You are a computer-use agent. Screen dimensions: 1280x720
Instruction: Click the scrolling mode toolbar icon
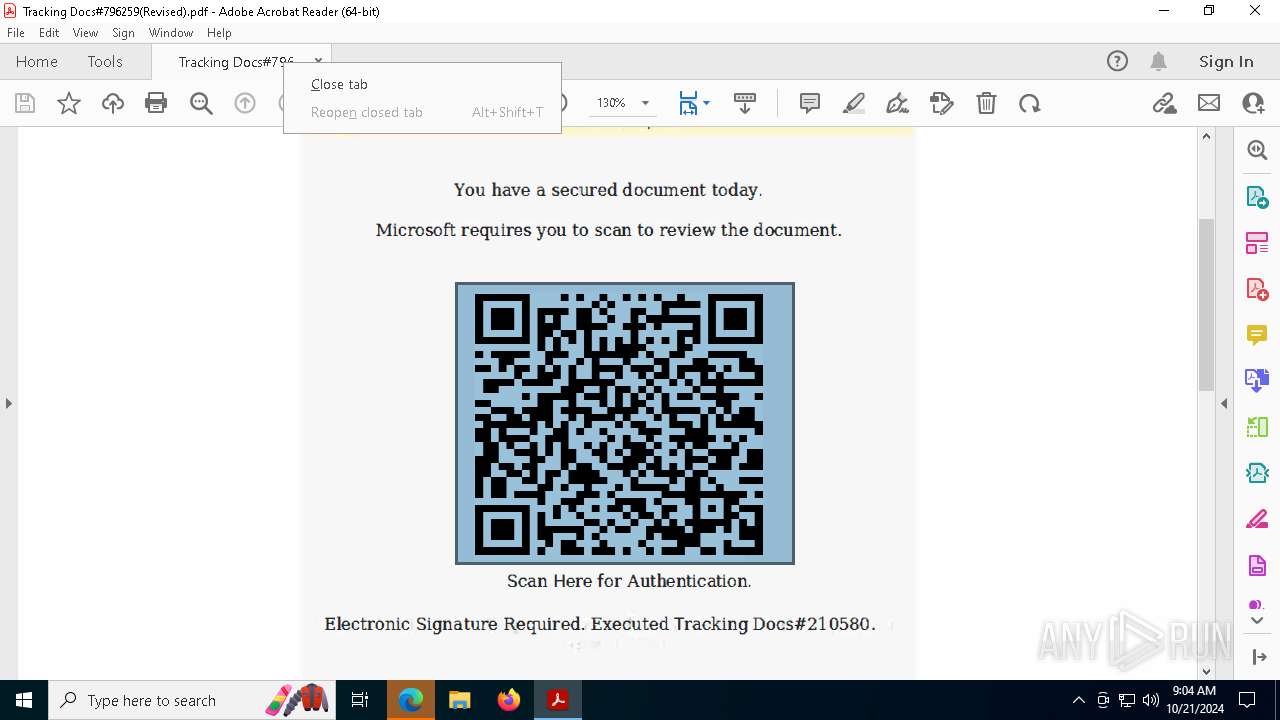[x=744, y=103]
